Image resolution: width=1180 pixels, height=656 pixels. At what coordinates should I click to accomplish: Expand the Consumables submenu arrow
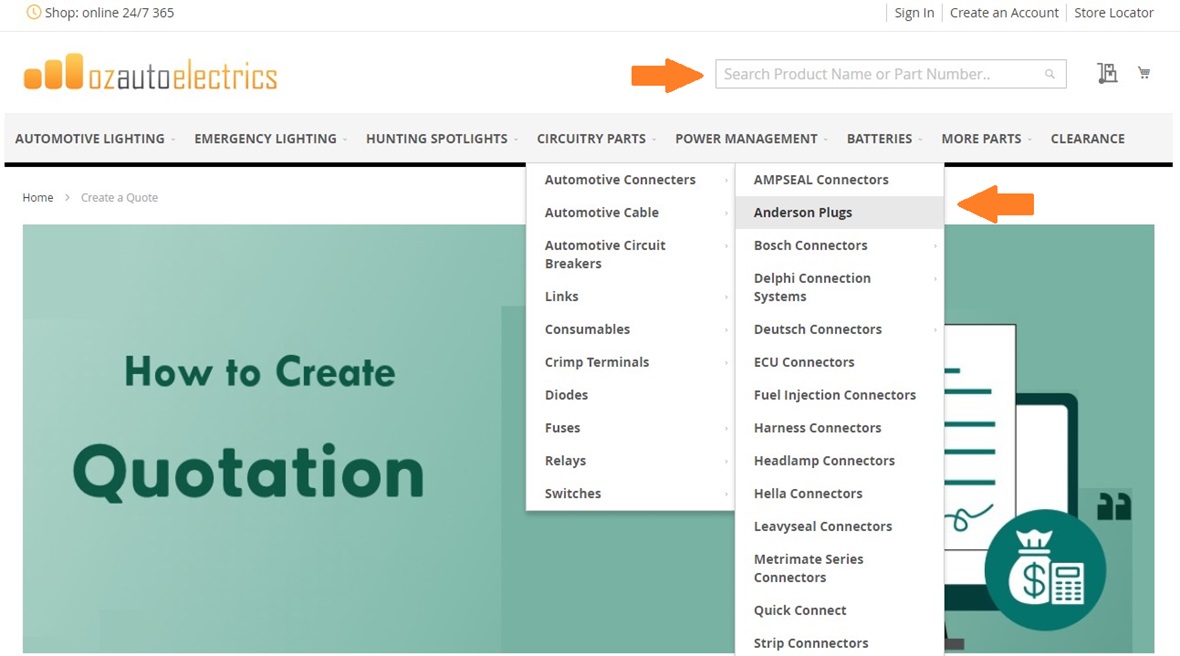(726, 330)
